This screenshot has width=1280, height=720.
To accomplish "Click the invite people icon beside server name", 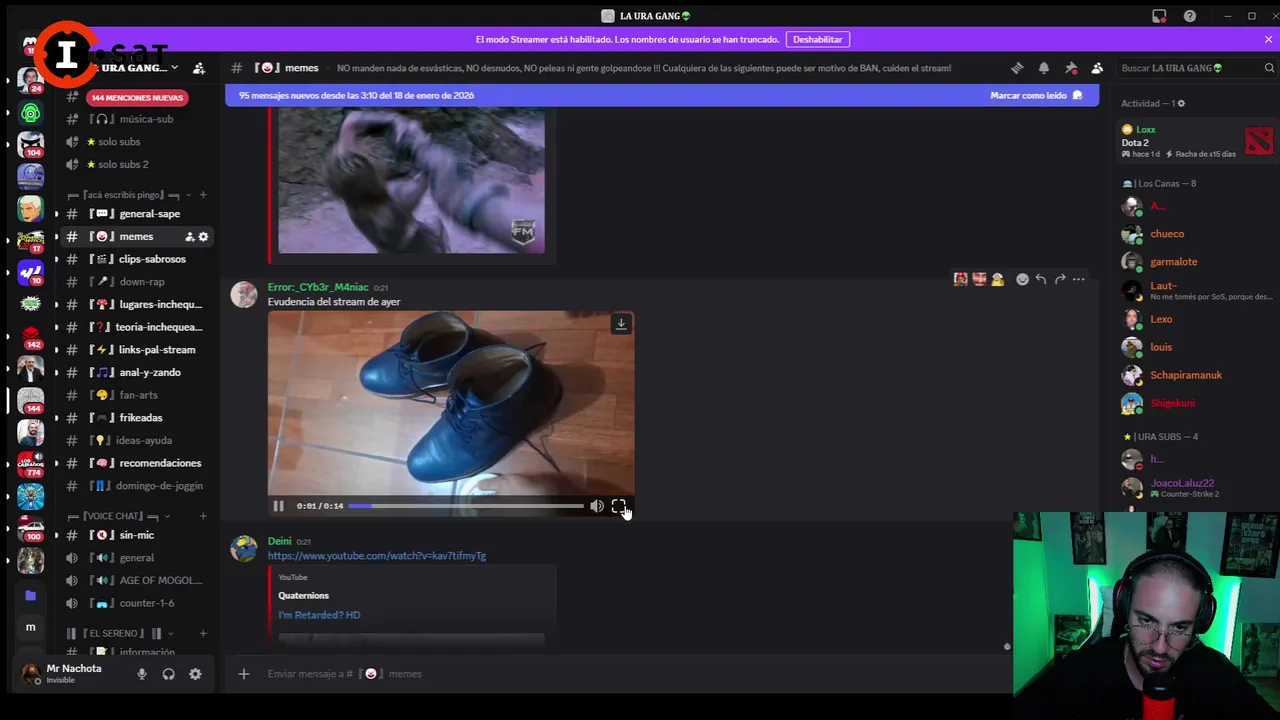I will pyautogui.click(x=199, y=68).
